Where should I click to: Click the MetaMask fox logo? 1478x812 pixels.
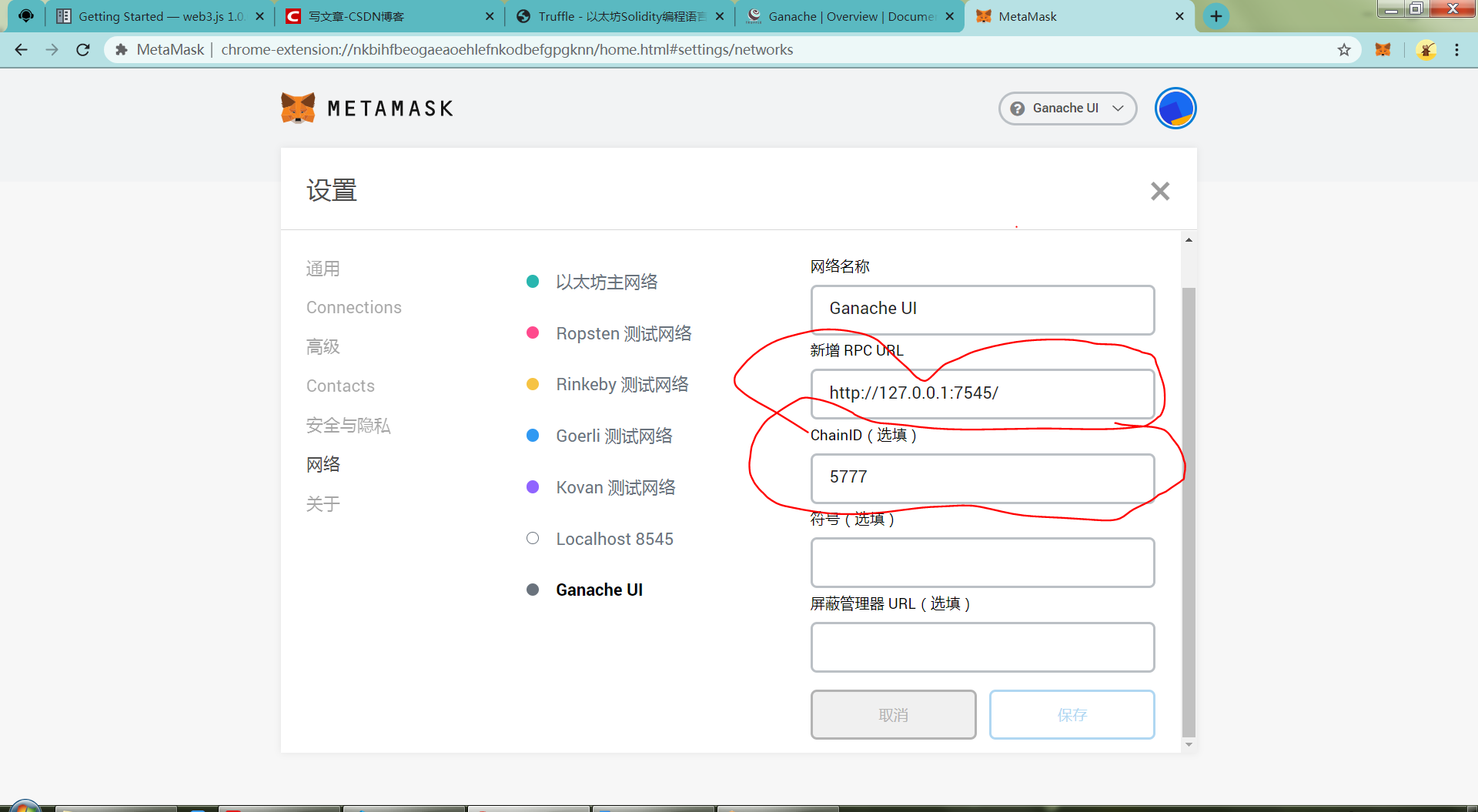(x=299, y=108)
